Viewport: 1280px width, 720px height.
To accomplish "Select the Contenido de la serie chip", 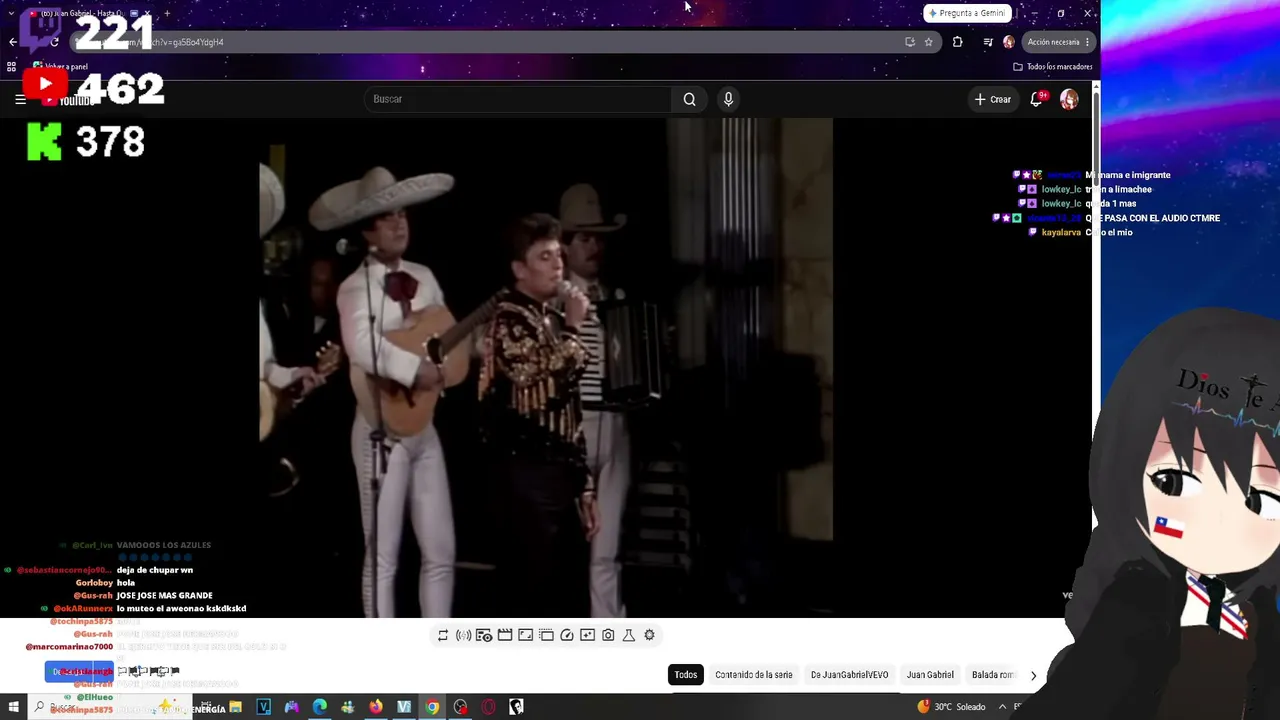I will coord(754,675).
